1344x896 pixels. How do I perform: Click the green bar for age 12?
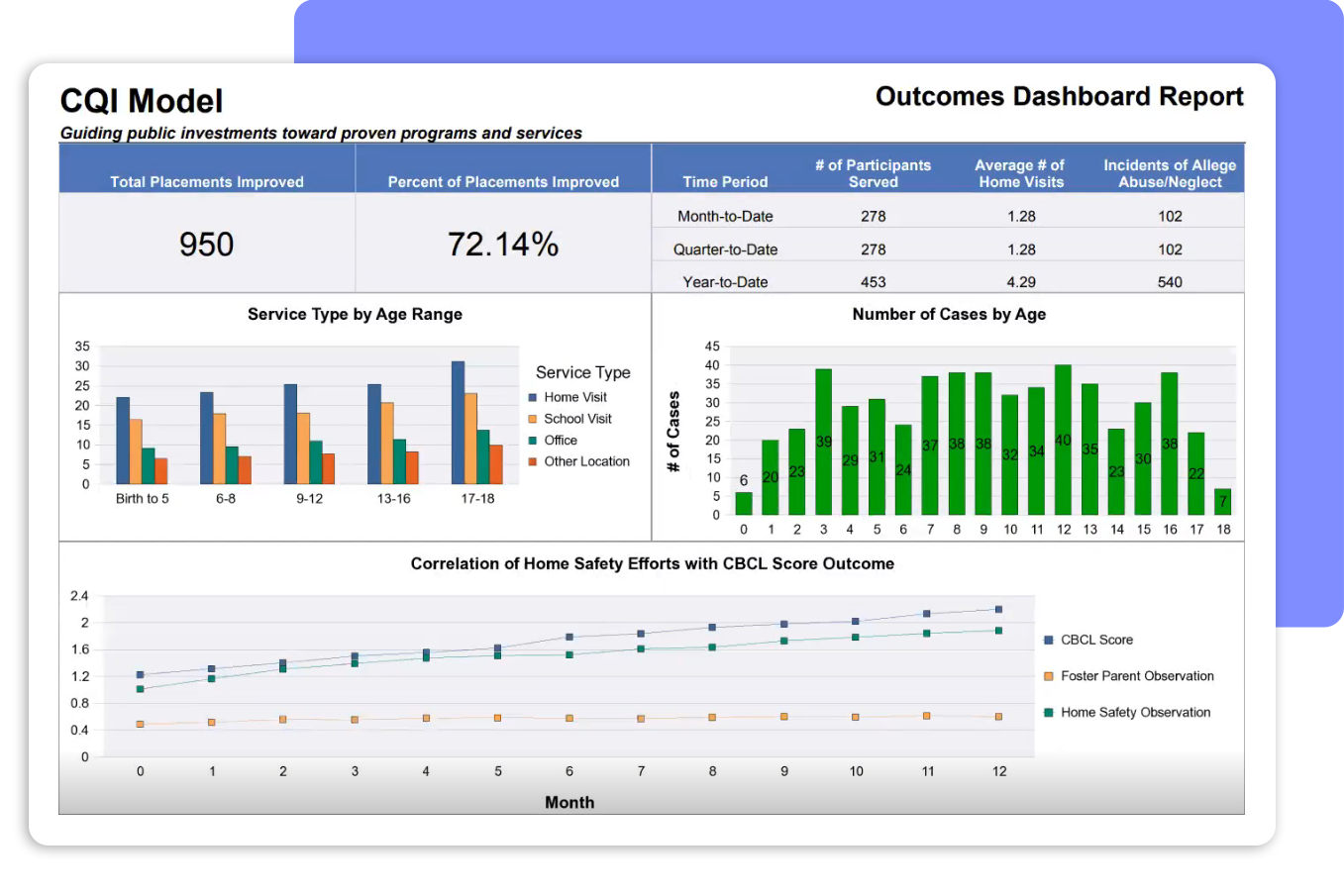[1063, 441]
